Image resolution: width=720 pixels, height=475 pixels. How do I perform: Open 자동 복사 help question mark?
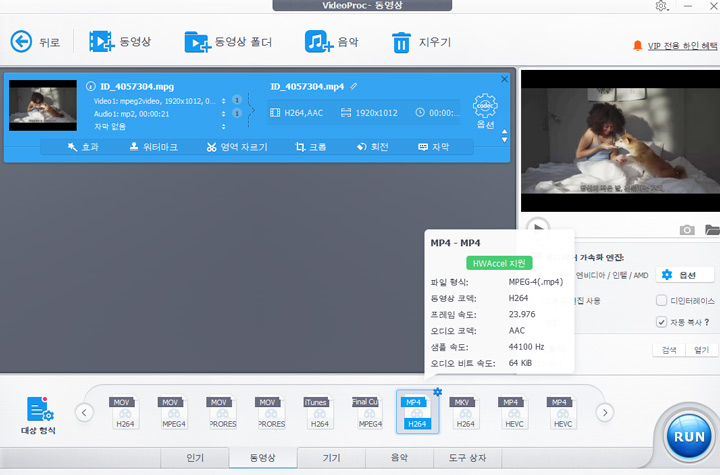click(x=707, y=322)
